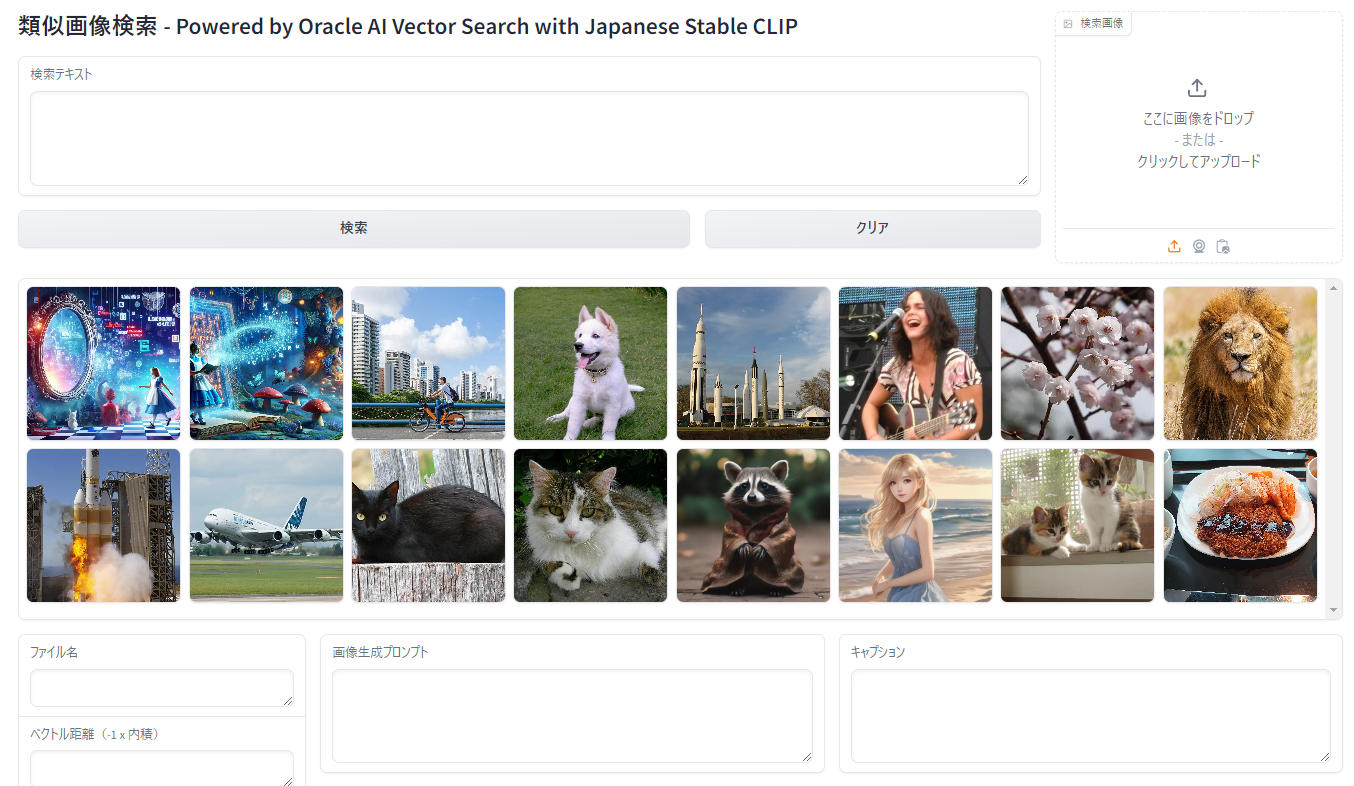Screen dimensions: 1354x786
Task: Open the two kittens by window thumbnail
Action: [x=1077, y=525]
